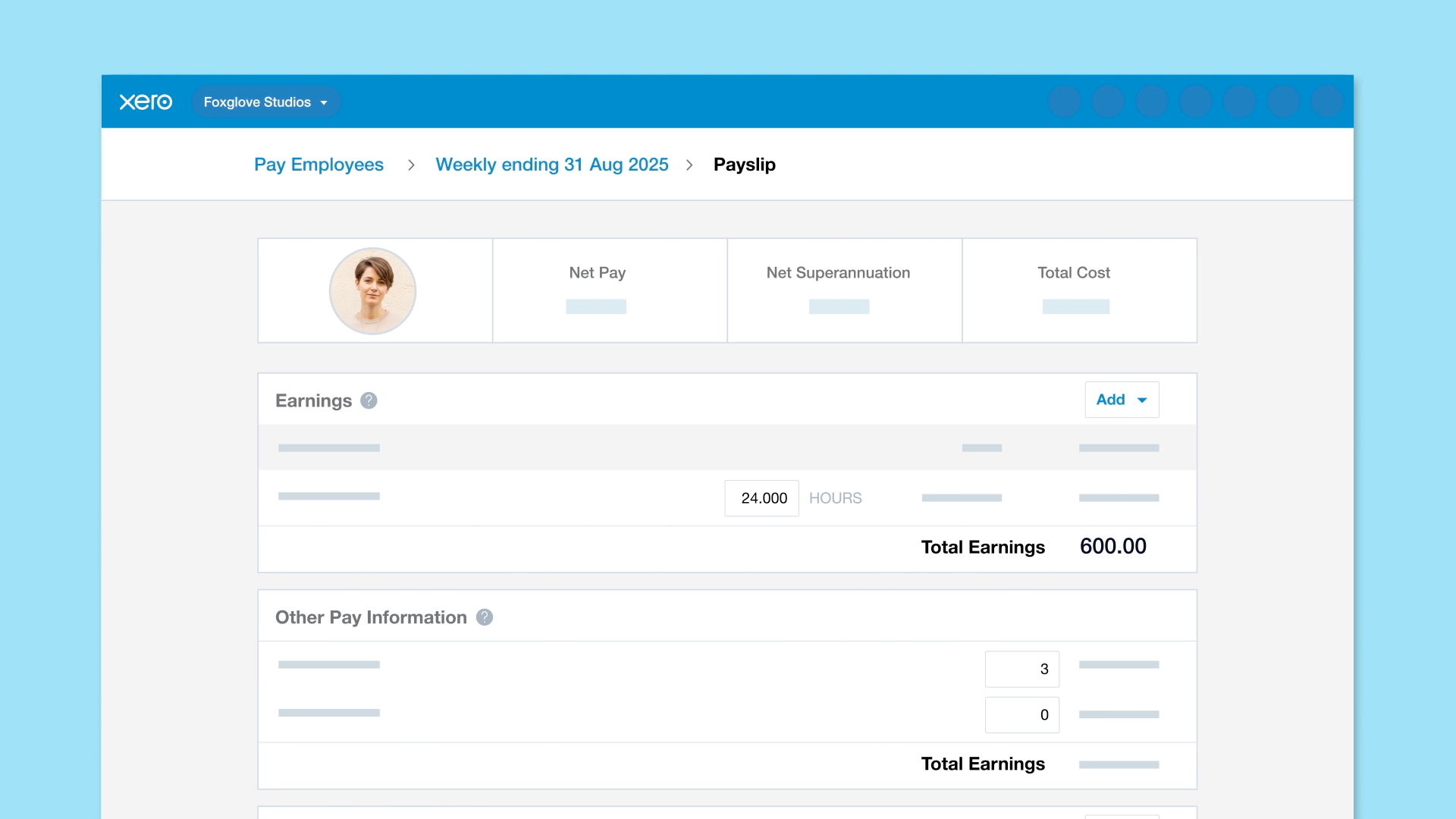Click the input field containing 3
The image size is (1456, 819).
click(x=1021, y=669)
